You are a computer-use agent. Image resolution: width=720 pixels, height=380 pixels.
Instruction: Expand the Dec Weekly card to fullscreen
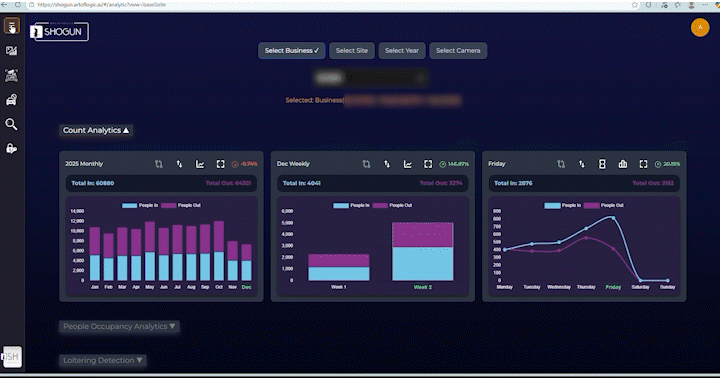[428, 164]
